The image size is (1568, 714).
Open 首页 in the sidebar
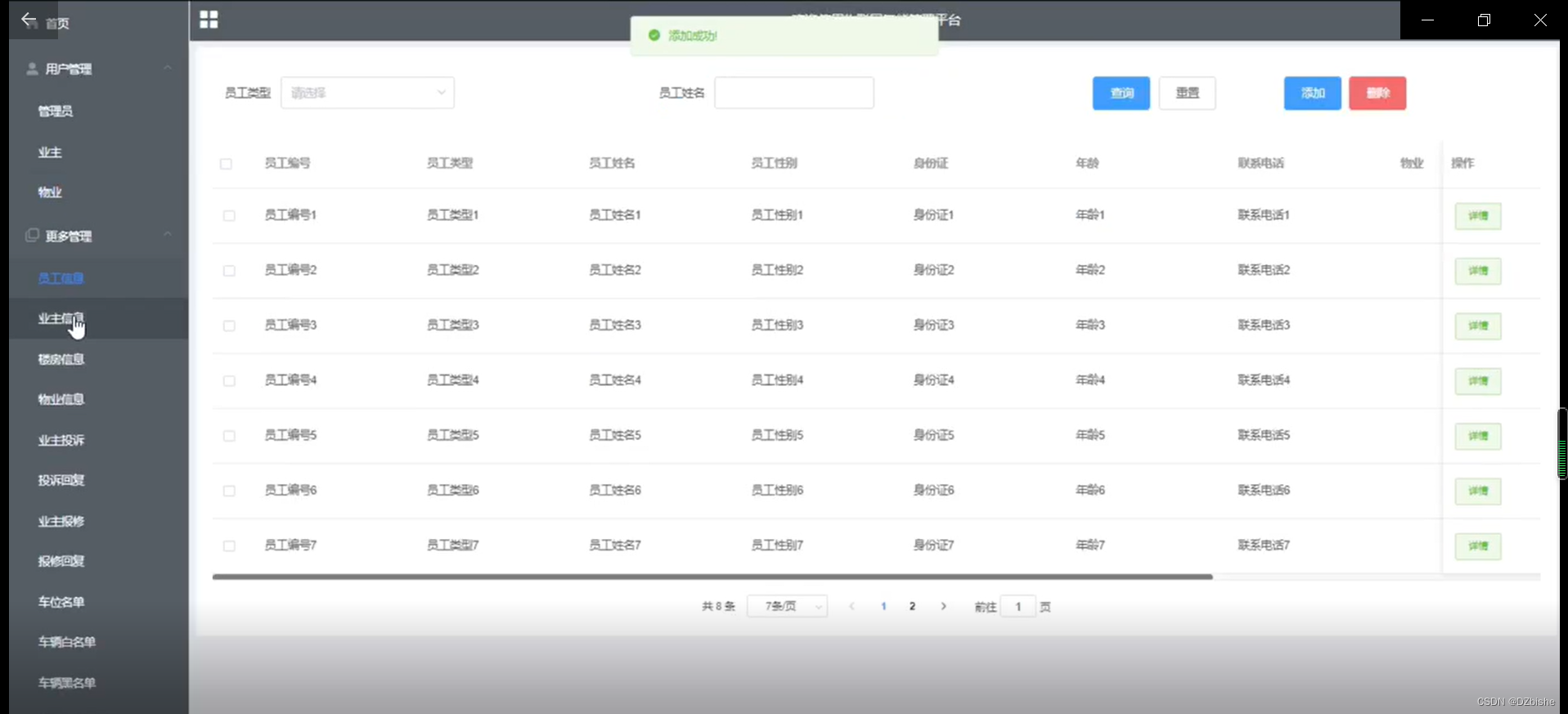57,24
